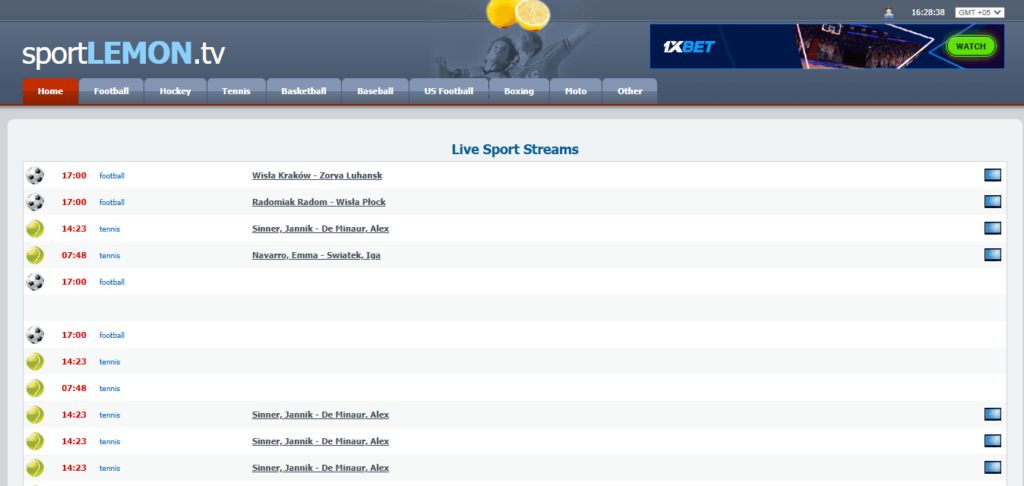1024x486 pixels.
Task: Click the TV icon for Wisła Kraków match
Action: 993,175
